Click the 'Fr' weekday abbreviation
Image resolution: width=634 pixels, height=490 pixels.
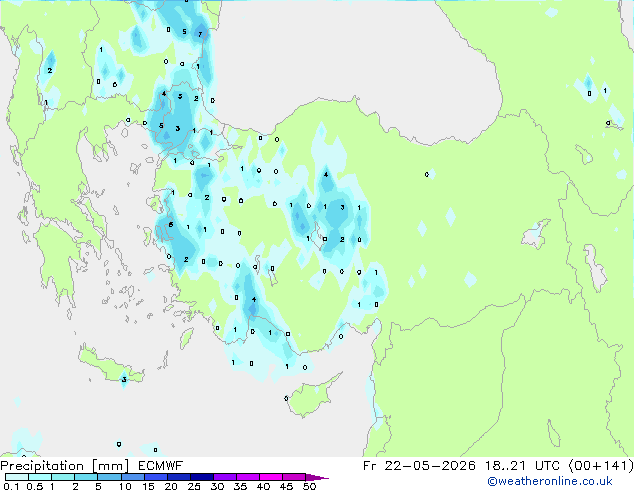point(370,466)
